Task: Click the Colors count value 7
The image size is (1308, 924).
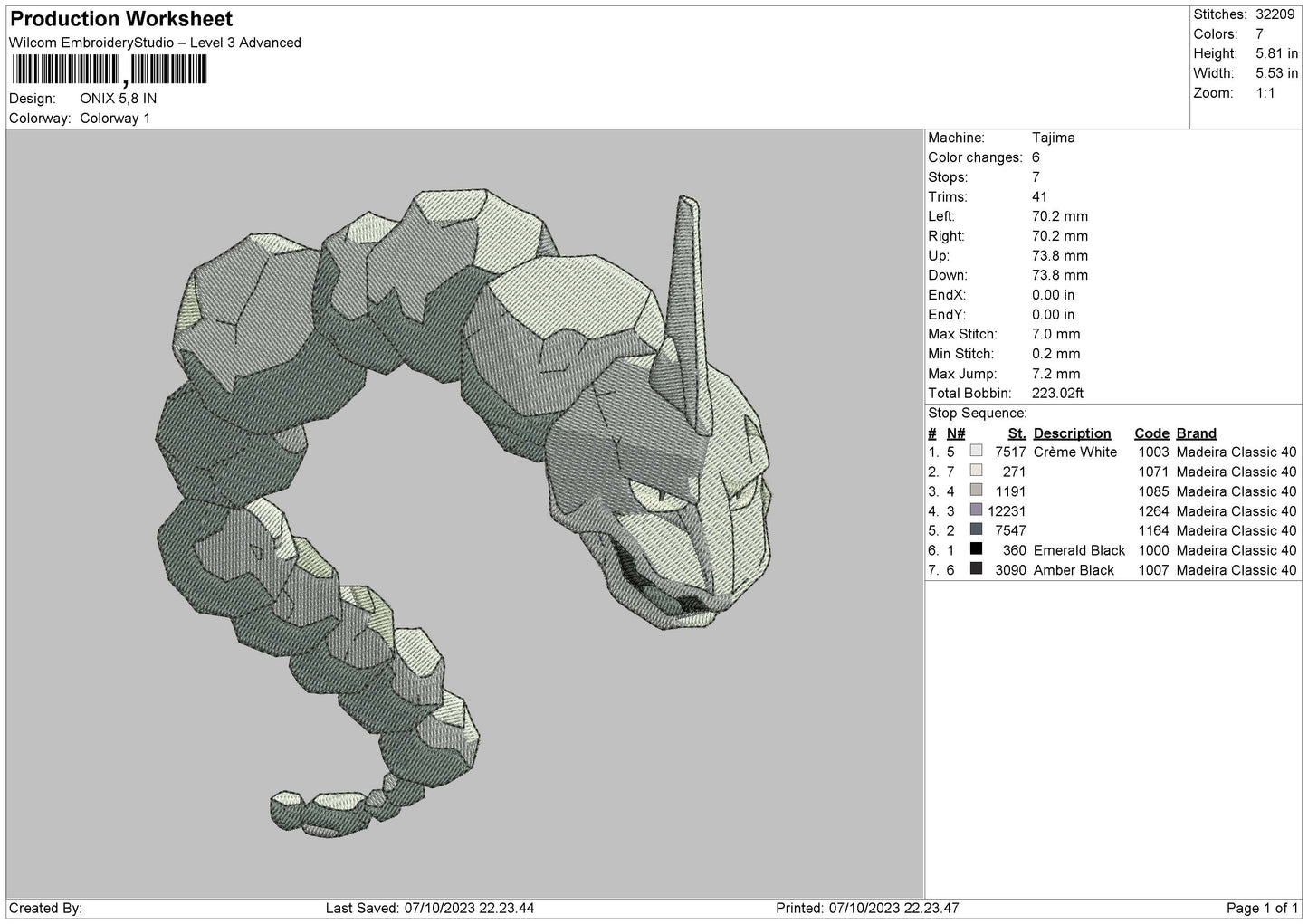Action: [x=1260, y=34]
